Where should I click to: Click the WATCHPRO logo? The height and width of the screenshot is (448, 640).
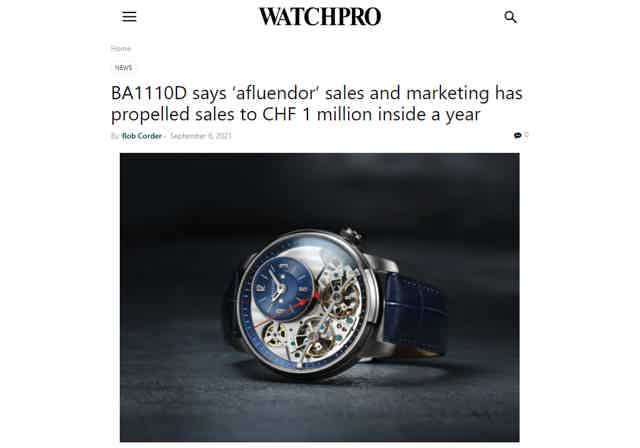pos(320,17)
